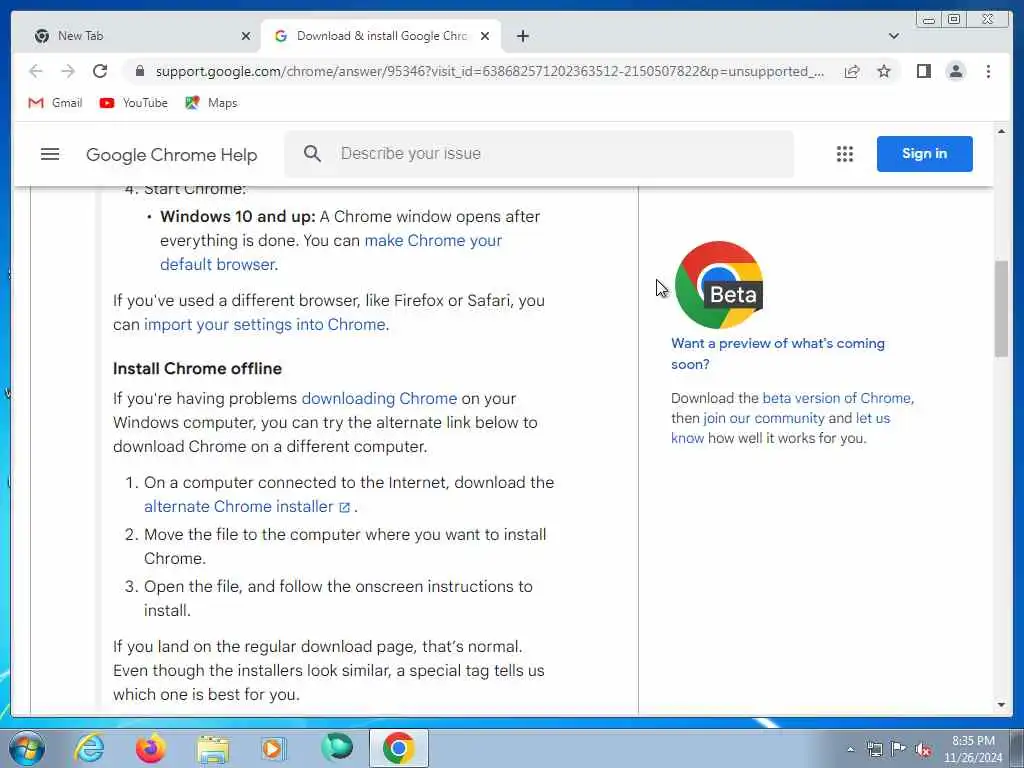Click the muted volume tray icon
Viewport: 1024px width, 768px height.
[923, 749]
